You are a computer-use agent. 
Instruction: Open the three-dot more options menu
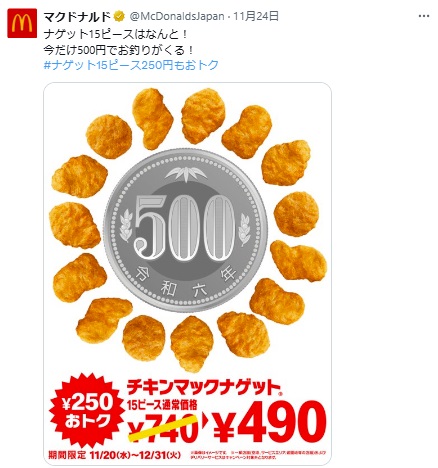pyautogui.click(x=424, y=16)
